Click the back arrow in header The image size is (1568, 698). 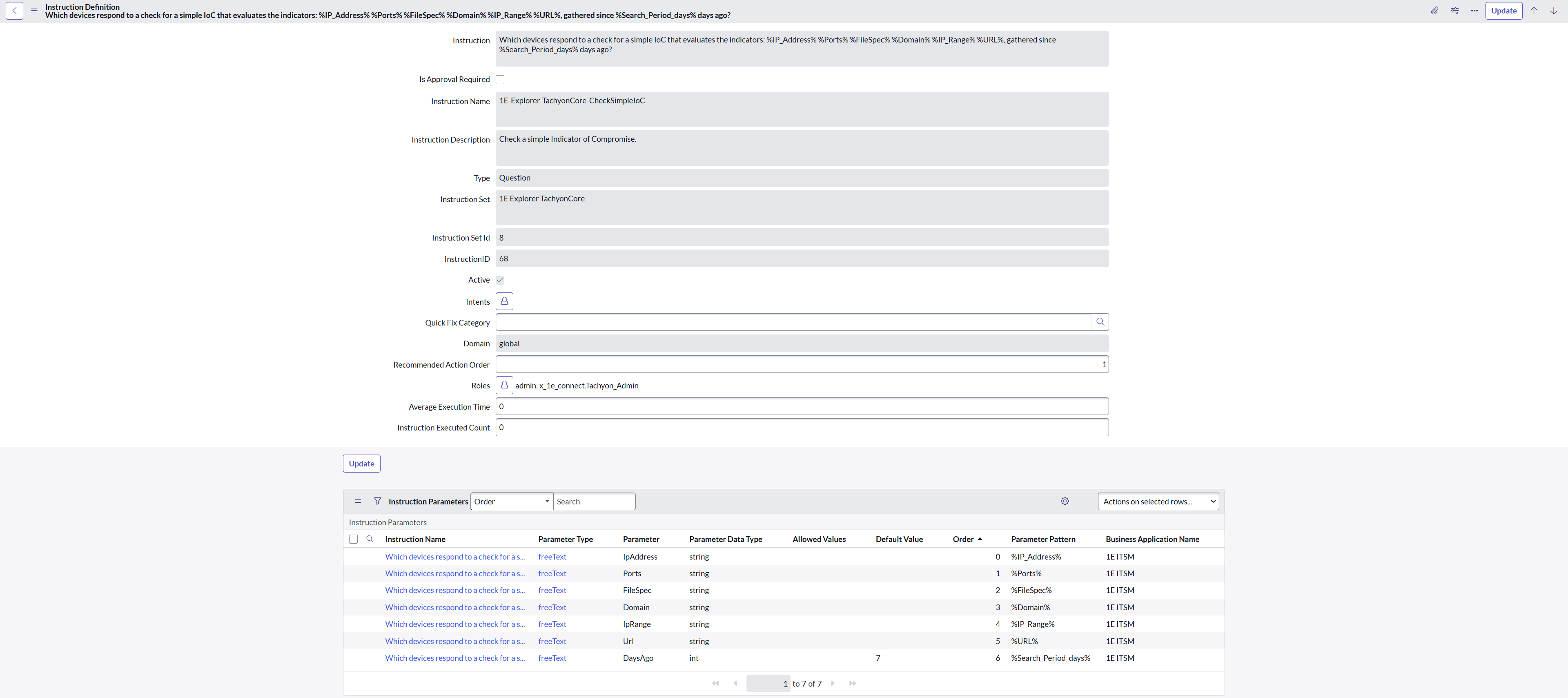click(x=15, y=10)
